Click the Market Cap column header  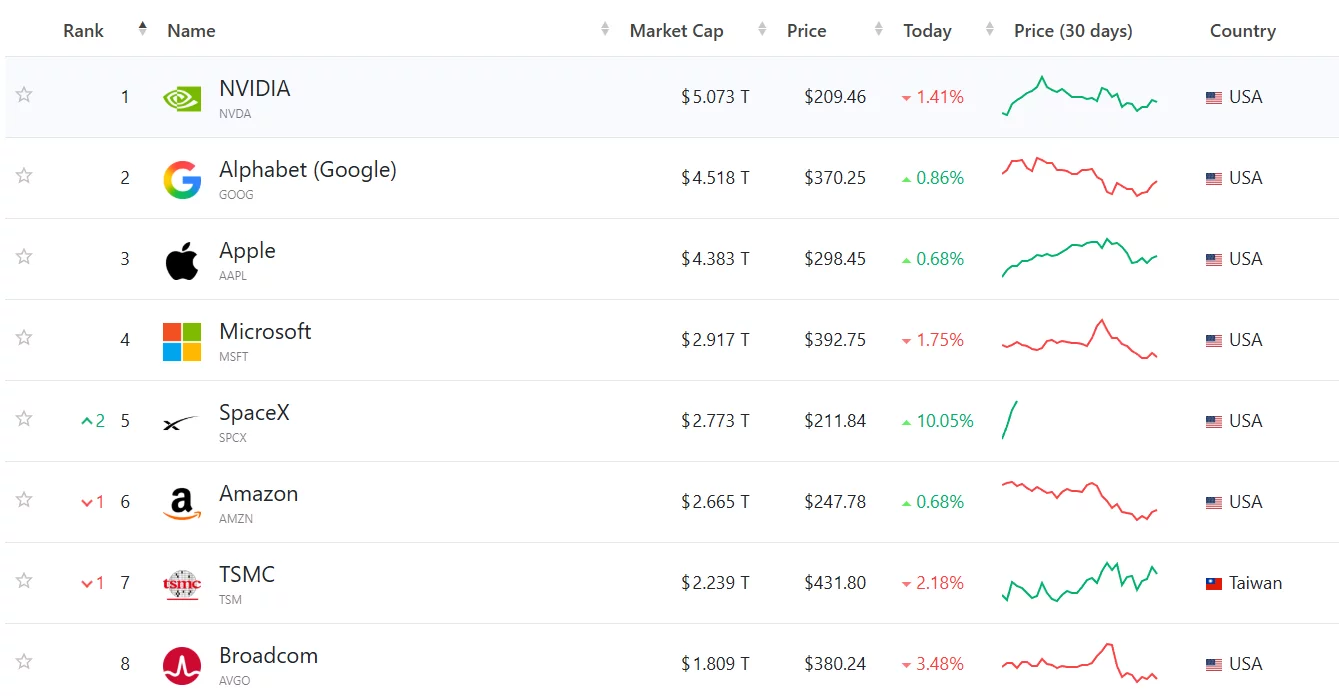676,31
